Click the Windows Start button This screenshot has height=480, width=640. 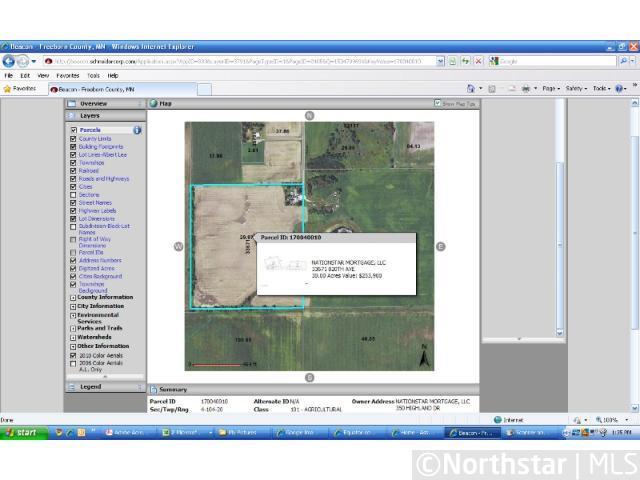(x=22, y=432)
